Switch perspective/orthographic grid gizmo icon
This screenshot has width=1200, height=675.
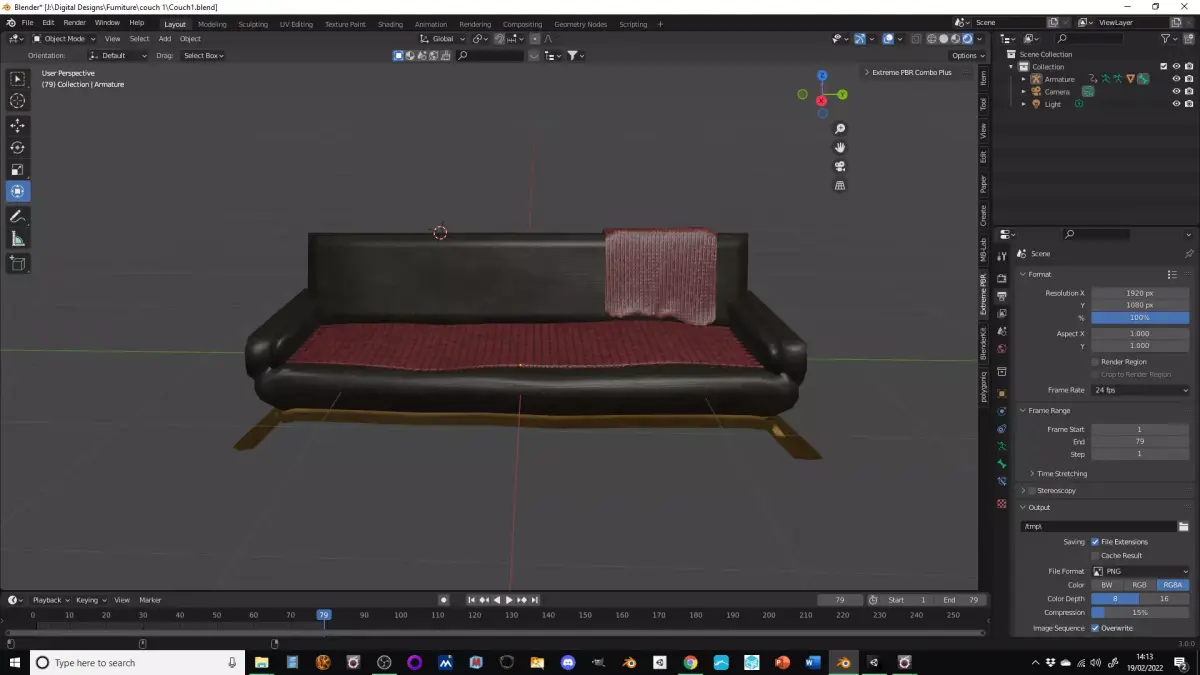840,185
